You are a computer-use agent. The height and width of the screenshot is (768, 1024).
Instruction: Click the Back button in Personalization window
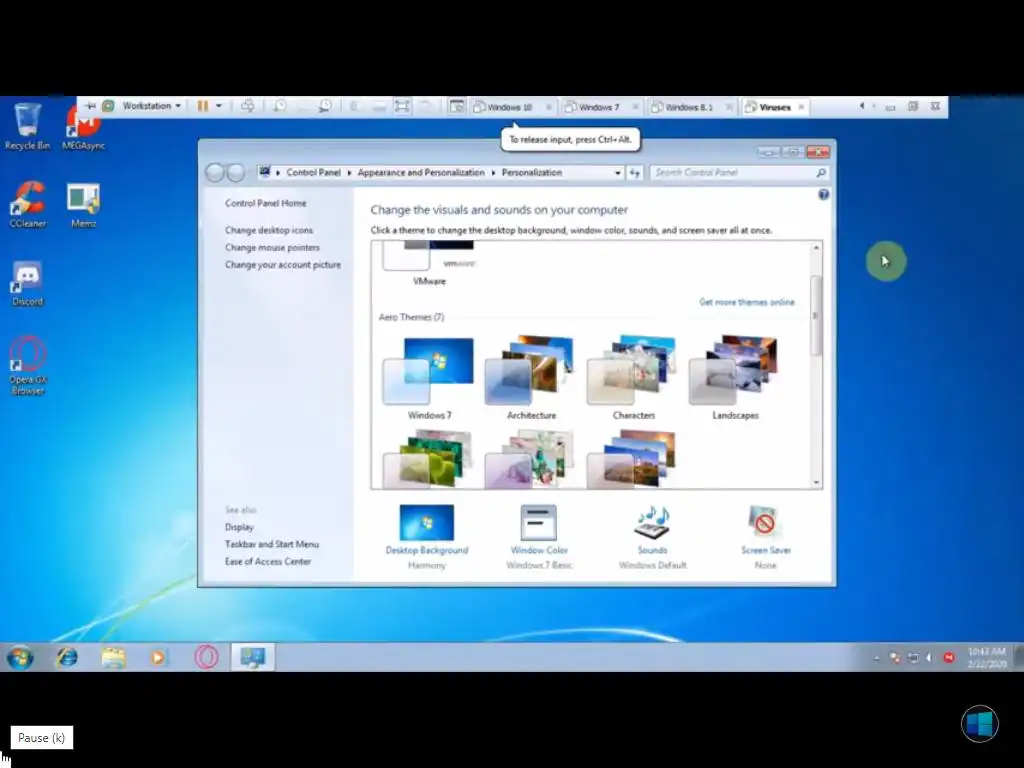[215, 172]
